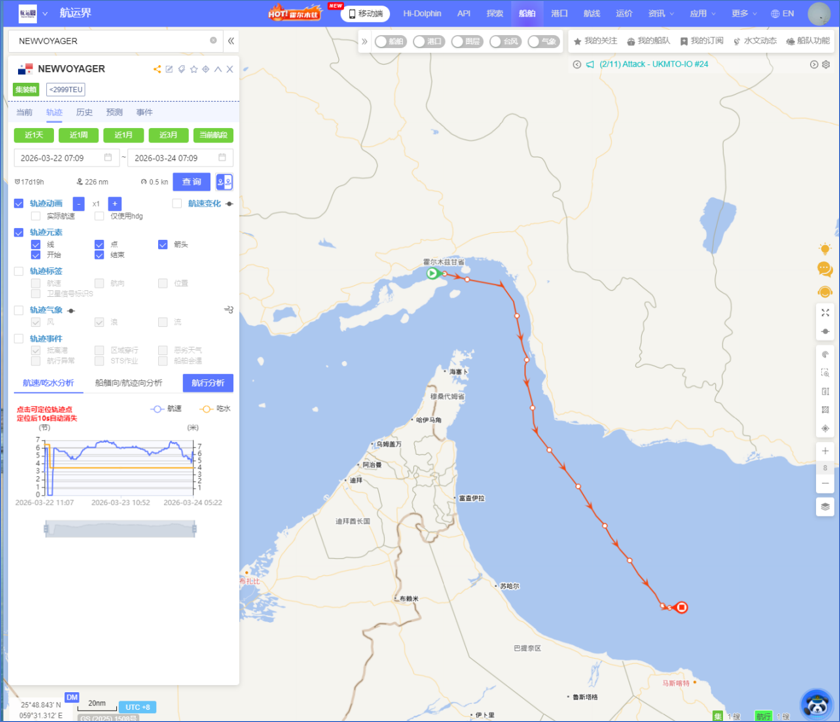Image resolution: width=840 pixels, height=722 pixels.
Task: Switch to the 历史 history tab
Action: pos(84,112)
